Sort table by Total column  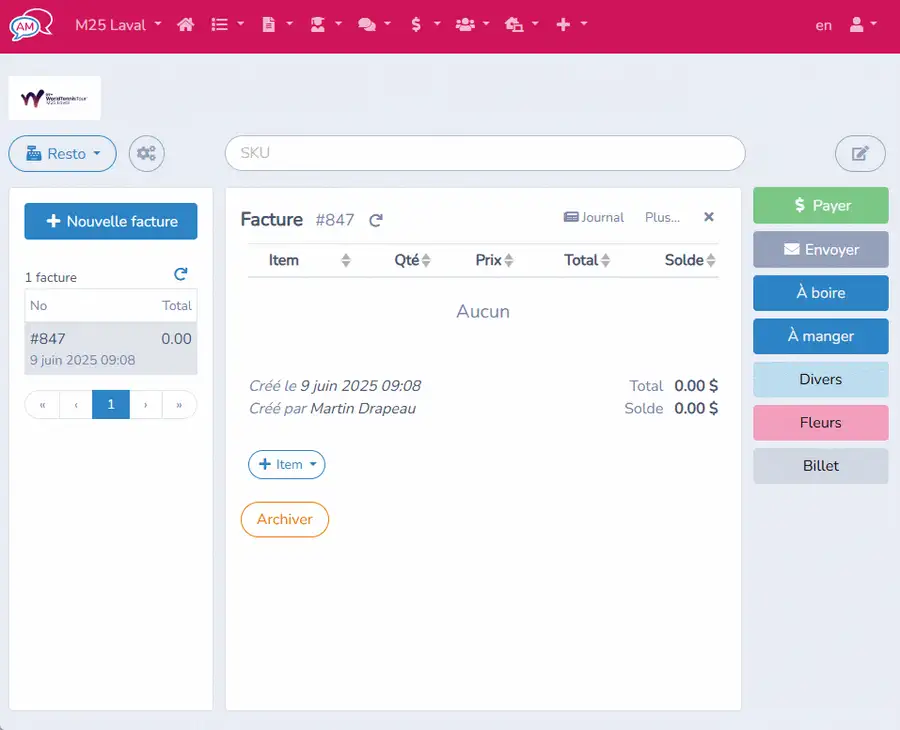point(587,260)
